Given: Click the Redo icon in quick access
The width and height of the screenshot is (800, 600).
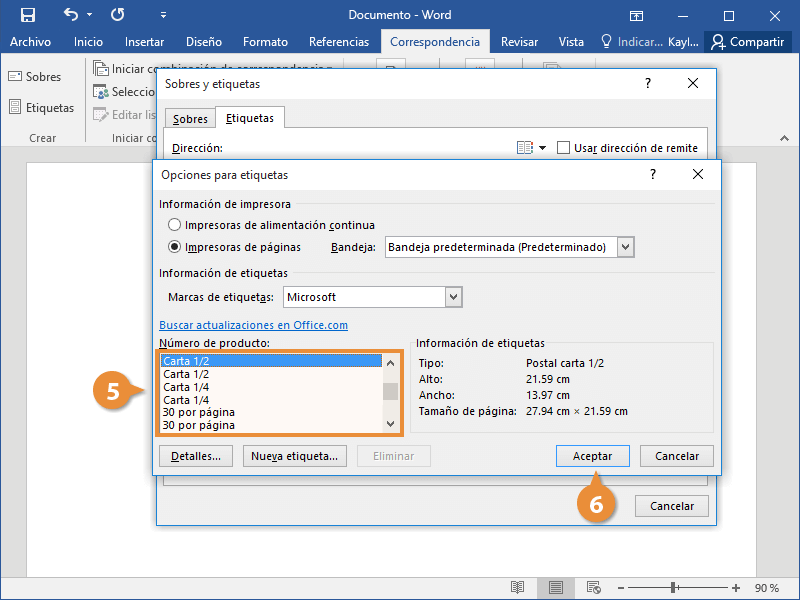Looking at the screenshot, I should (x=118, y=15).
